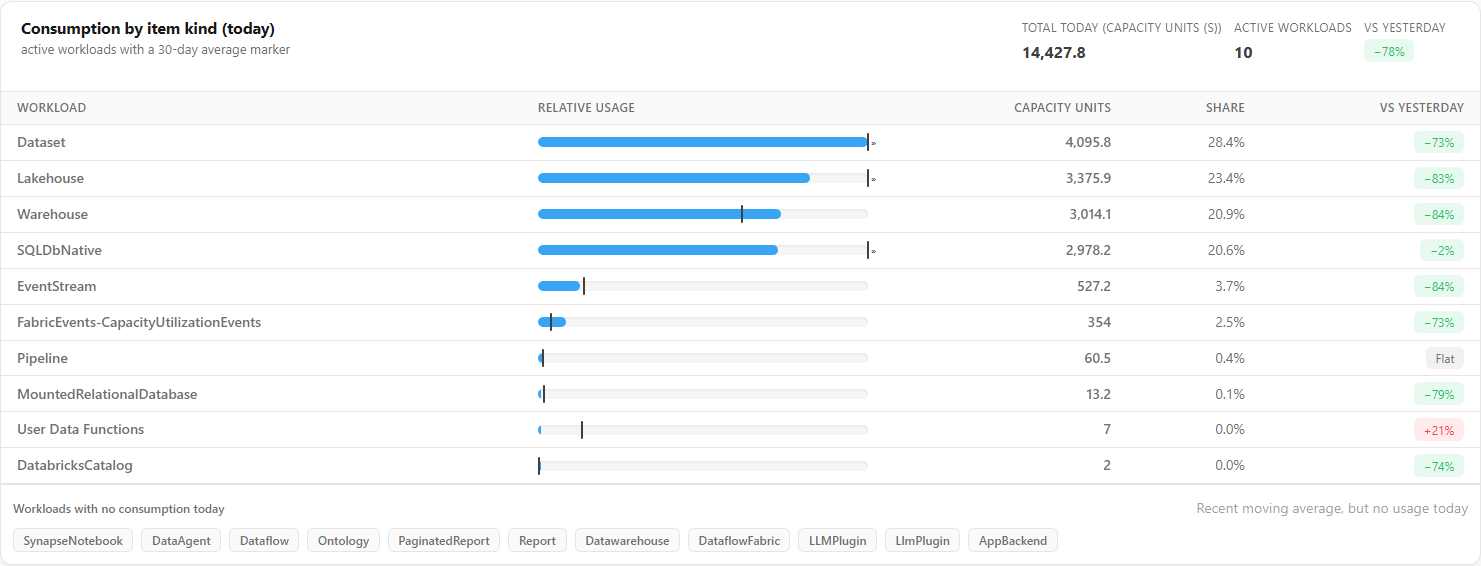Click the Flat badge in Pipeline row
1481x566 pixels.
tap(1445, 358)
